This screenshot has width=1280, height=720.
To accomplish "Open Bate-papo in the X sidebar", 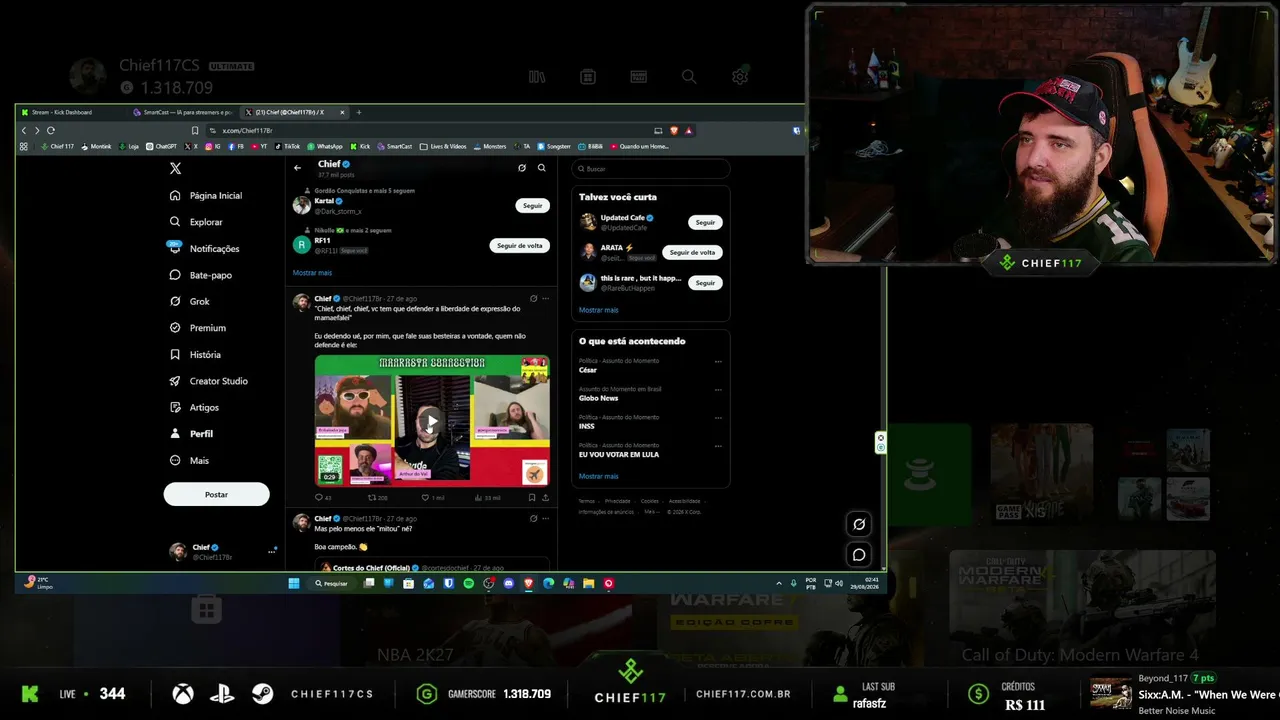I will pos(201,275).
